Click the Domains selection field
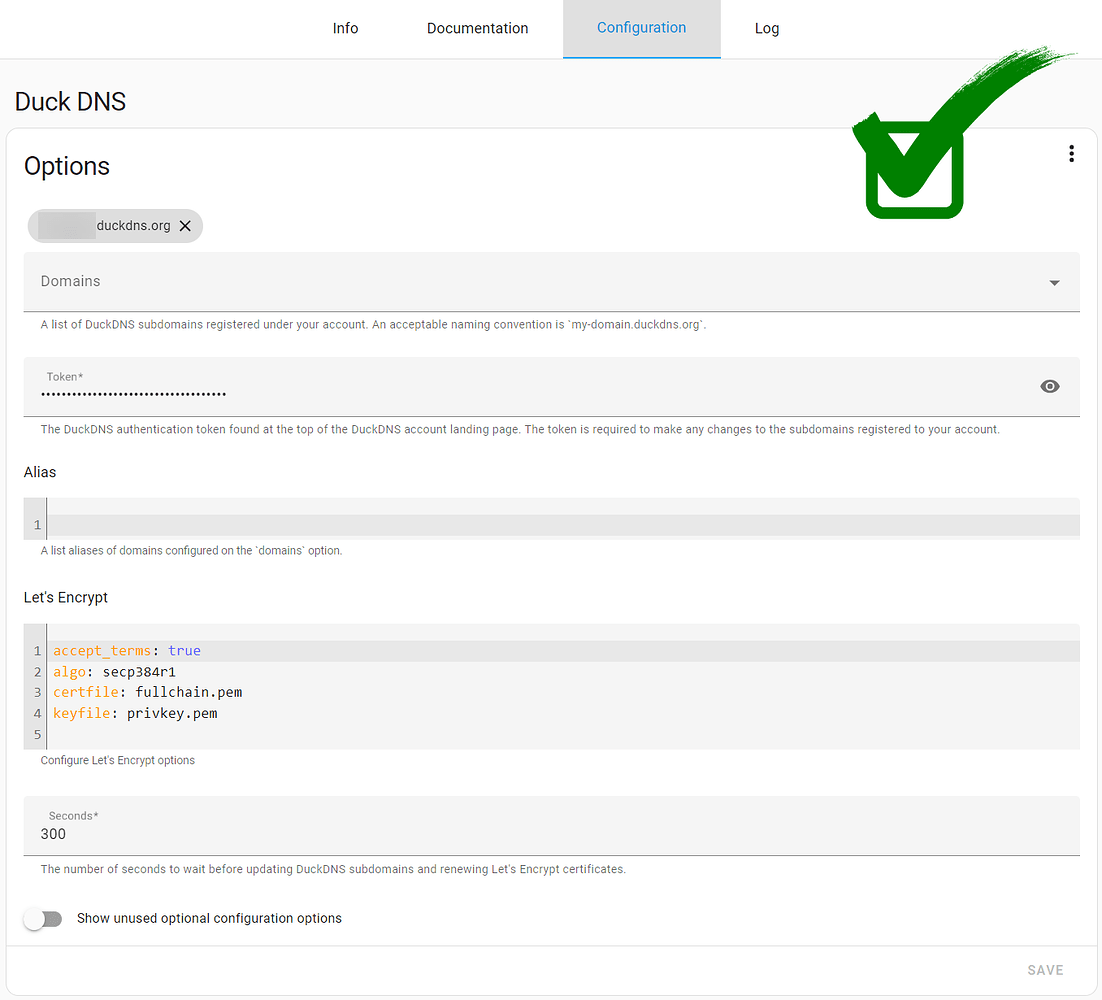Image resolution: width=1102 pixels, height=1000 pixels. click(552, 282)
